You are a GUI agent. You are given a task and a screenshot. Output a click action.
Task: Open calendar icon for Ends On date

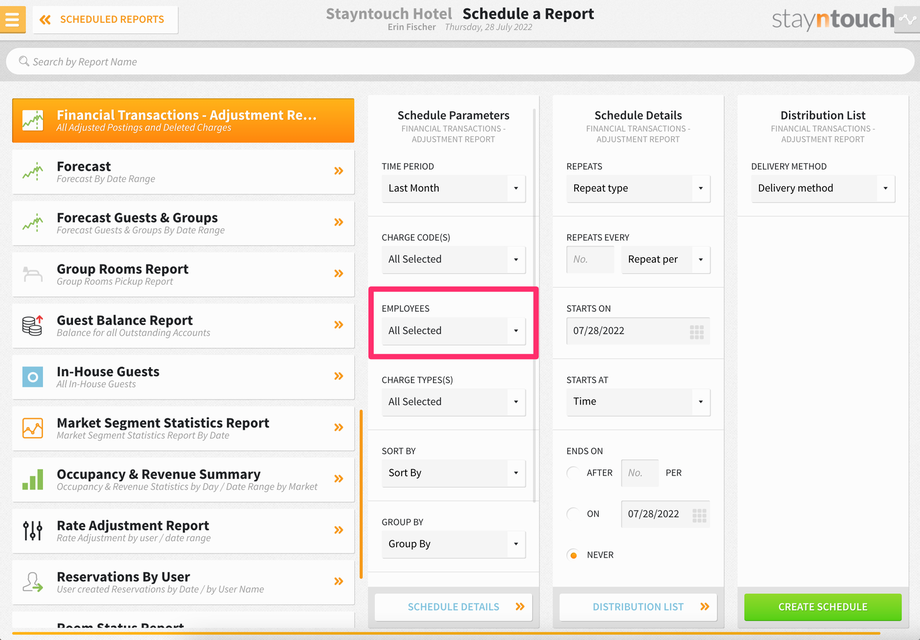click(699, 515)
